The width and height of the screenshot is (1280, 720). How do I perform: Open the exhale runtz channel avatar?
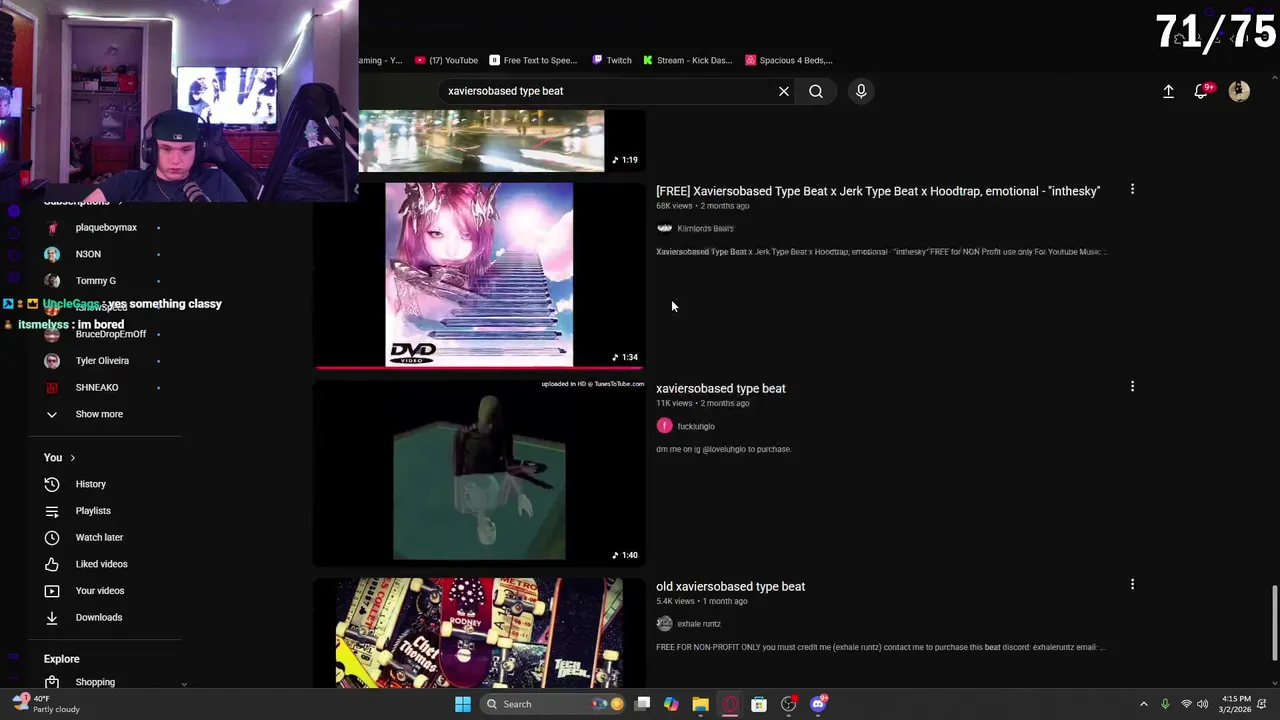pyautogui.click(x=664, y=624)
